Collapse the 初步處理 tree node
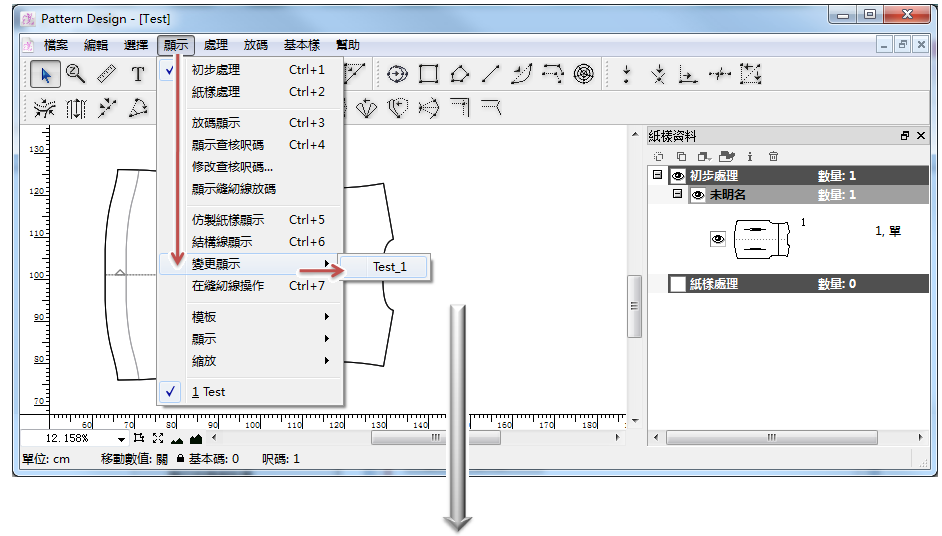The height and width of the screenshot is (536, 942). click(x=657, y=175)
